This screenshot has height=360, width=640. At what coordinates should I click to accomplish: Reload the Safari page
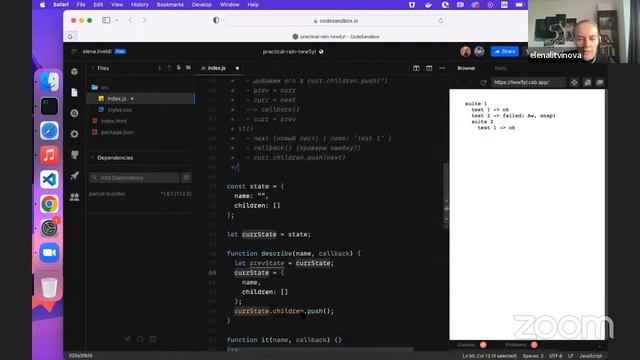click(440, 20)
